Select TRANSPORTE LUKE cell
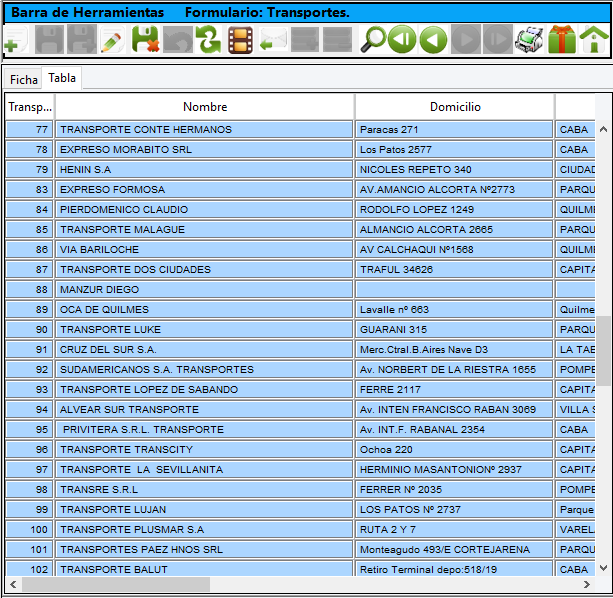 pos(204,329)
